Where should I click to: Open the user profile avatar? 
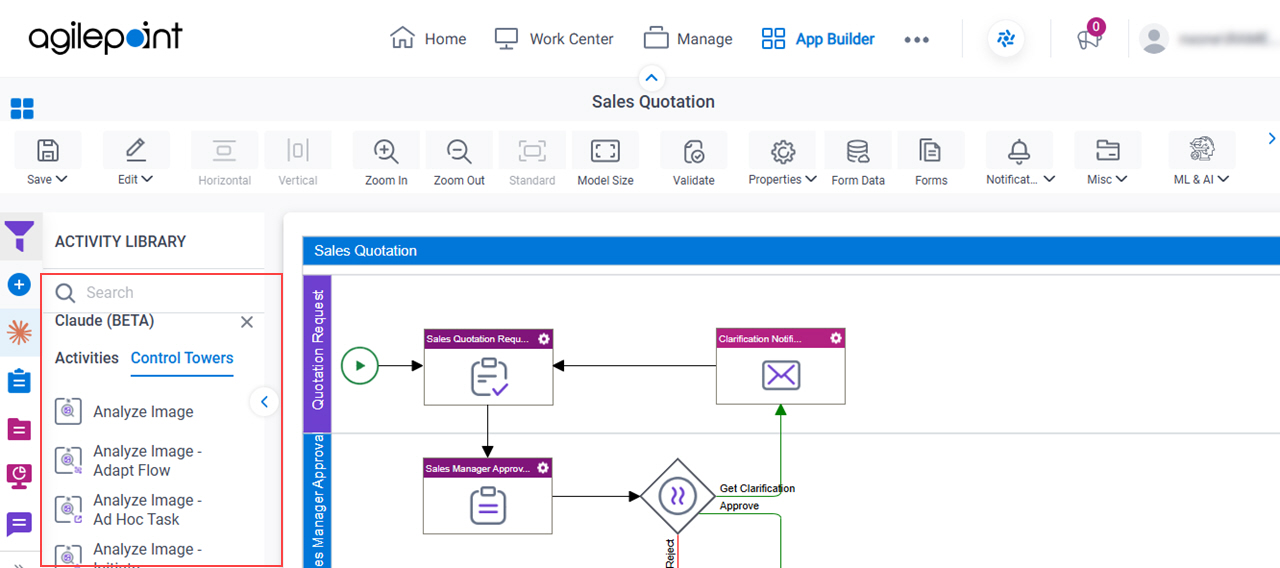[1154, 39]
